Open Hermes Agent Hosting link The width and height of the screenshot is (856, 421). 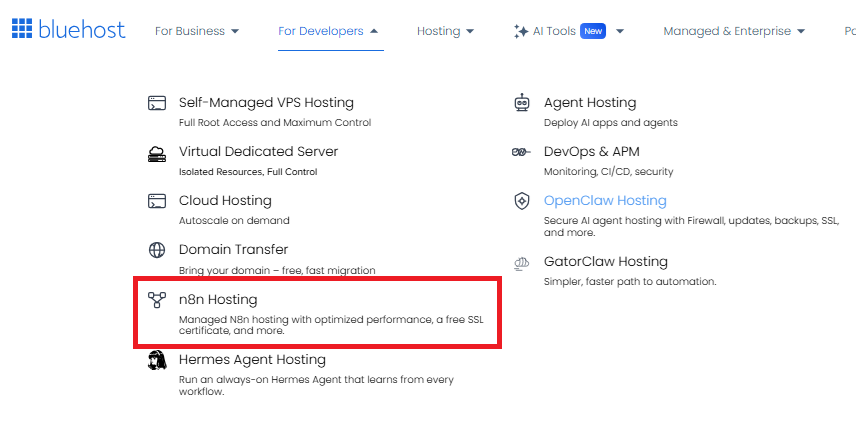pos(252,360)
